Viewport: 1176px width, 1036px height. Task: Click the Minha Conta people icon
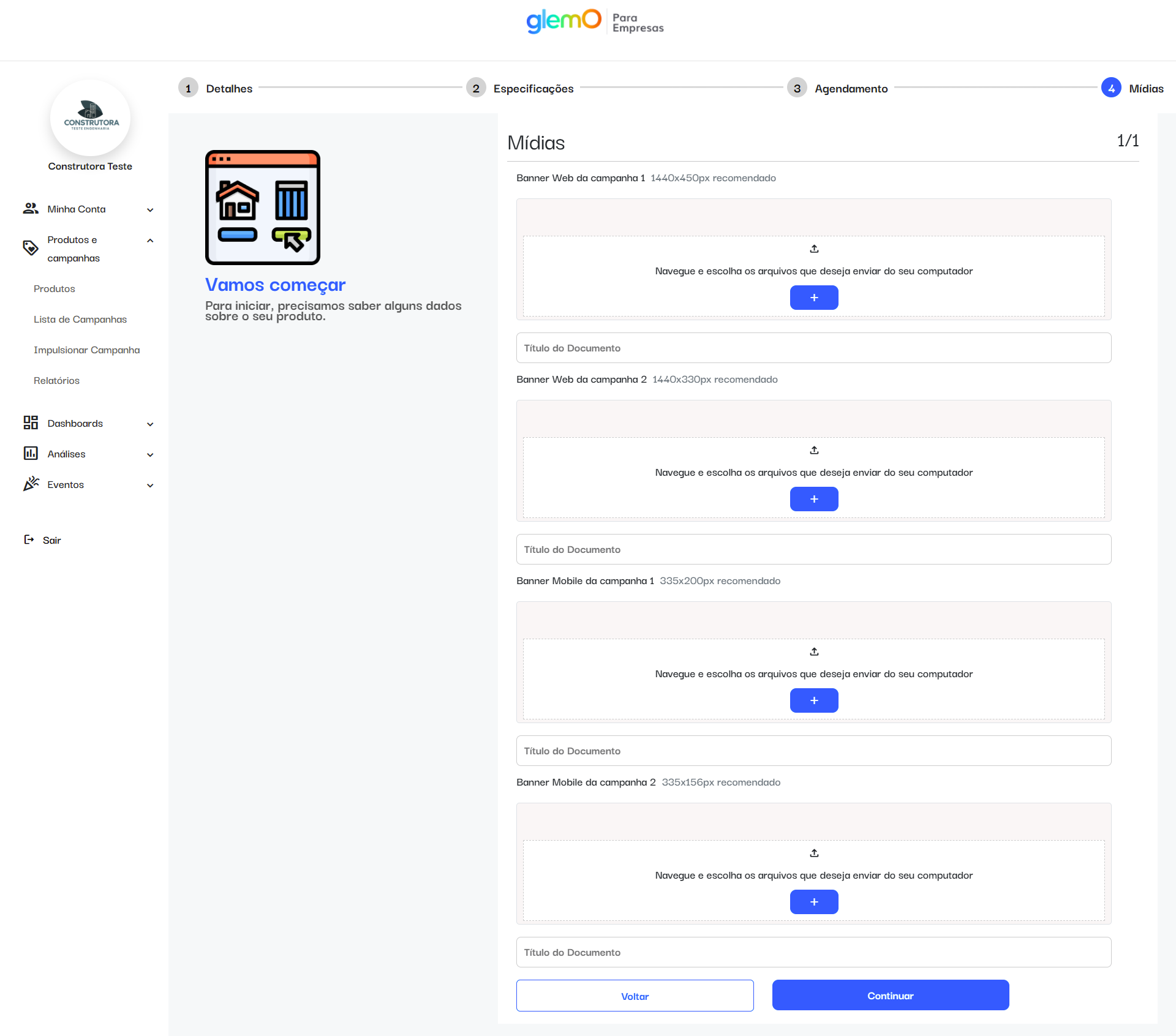point(31,209)
